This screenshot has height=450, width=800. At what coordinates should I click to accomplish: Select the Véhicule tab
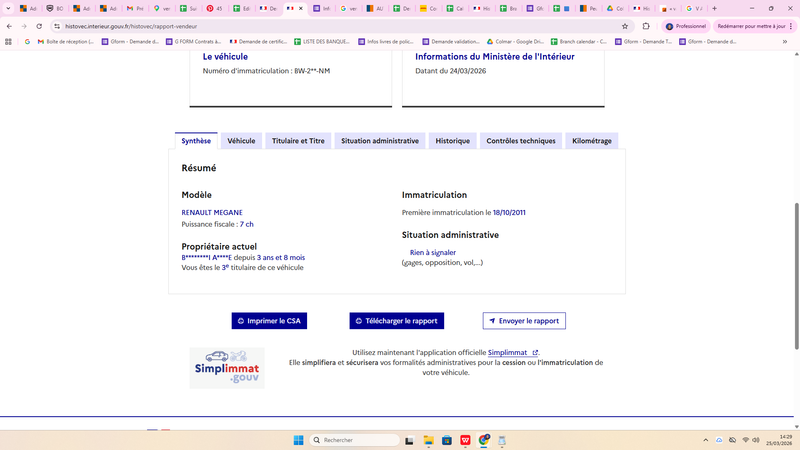pyautogui.click(x=241, y=141)
